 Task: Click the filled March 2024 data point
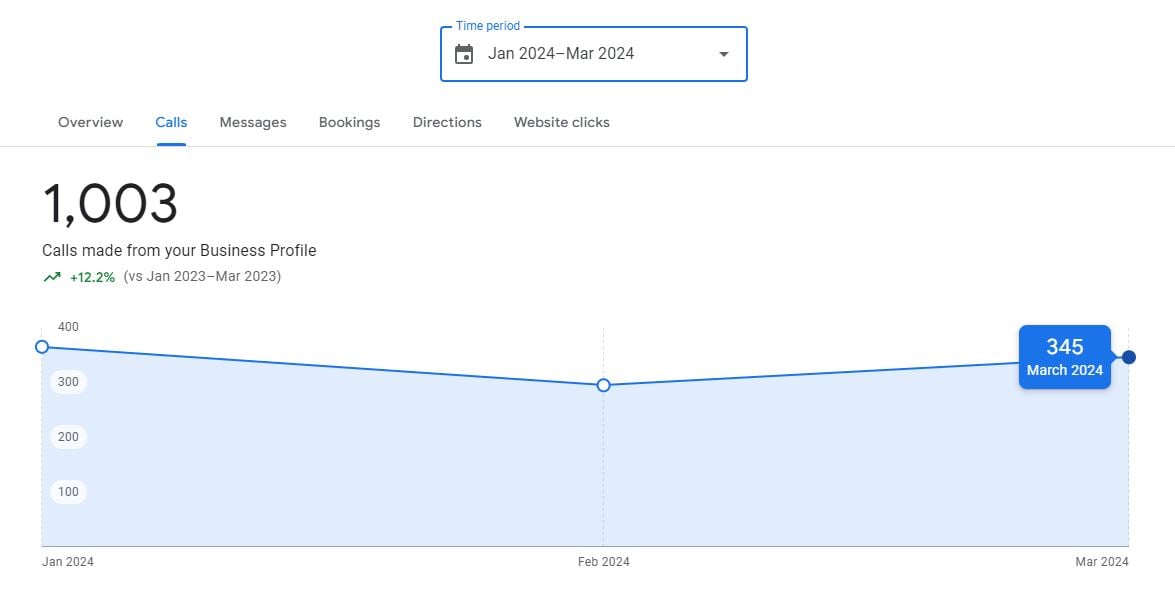click(1129, 357)
